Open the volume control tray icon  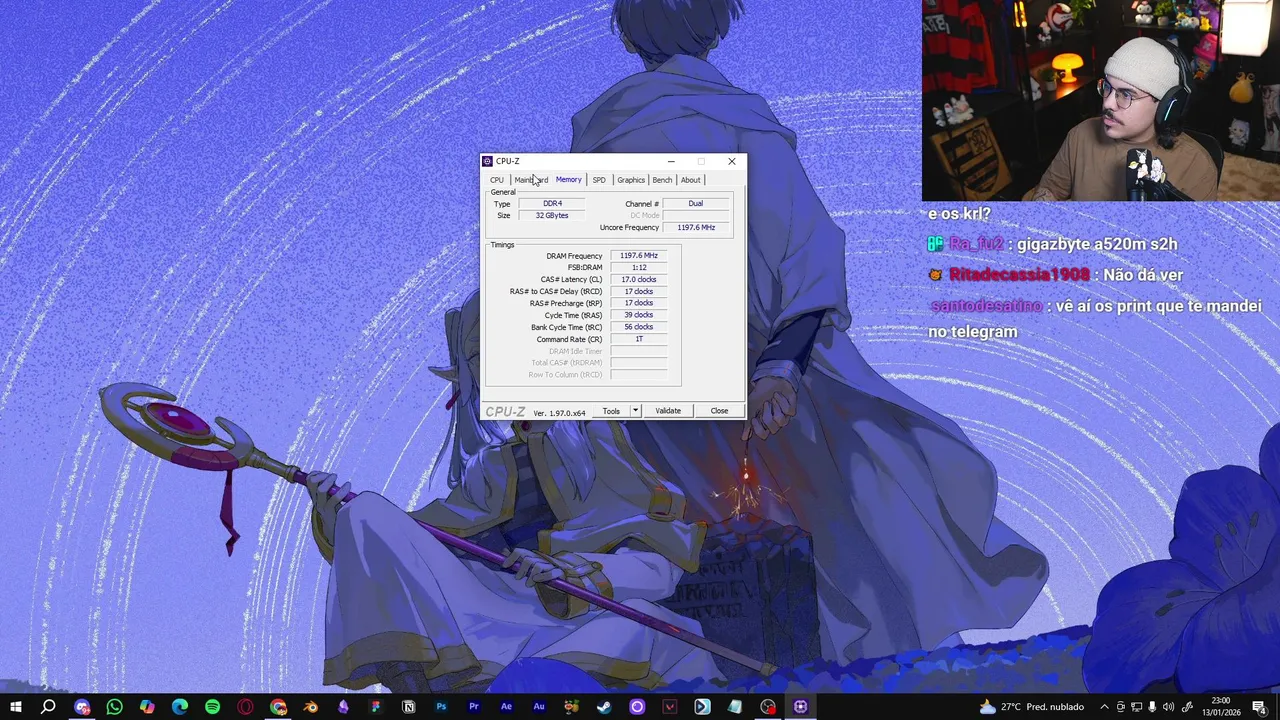1169,707
